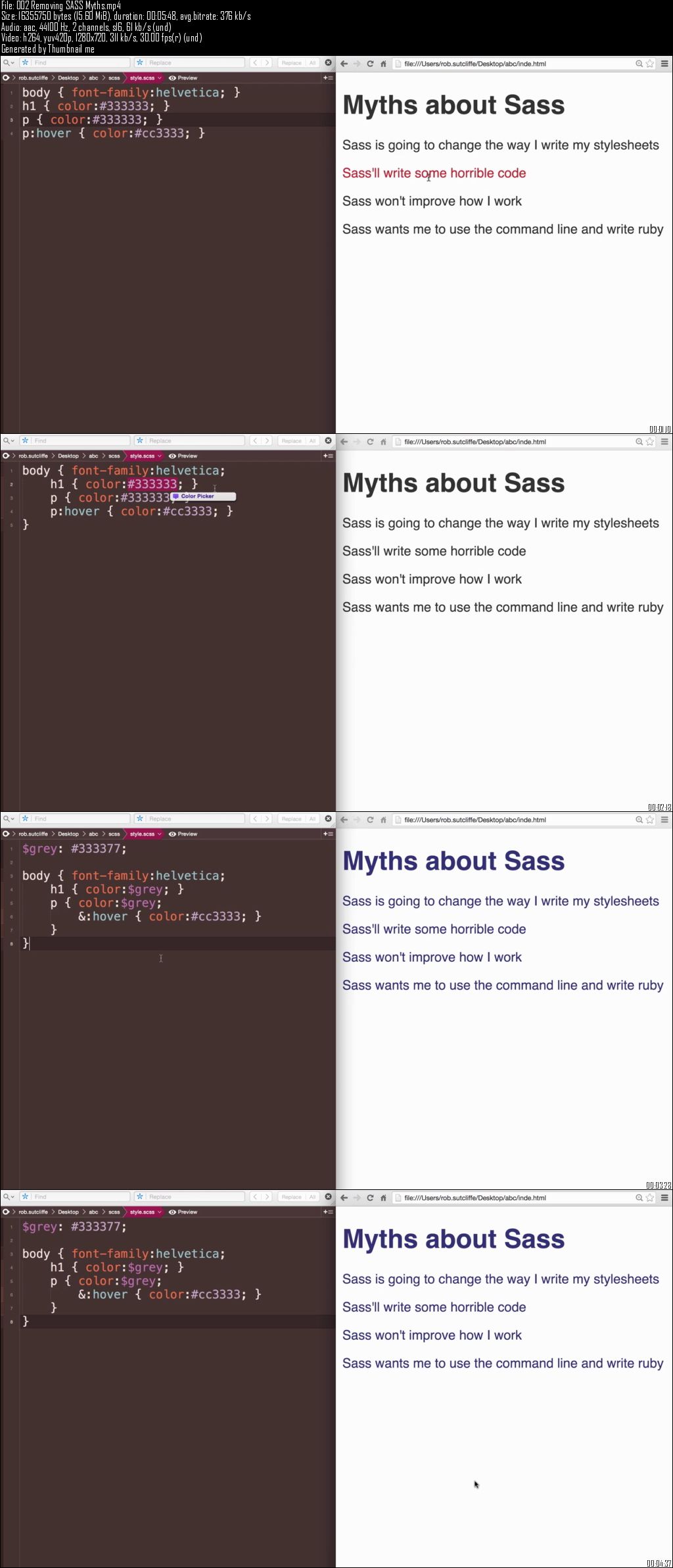Click the zoom magnifier in 00:02:18 frame's address bar
The image size is (673, 1568).
coord(639,442)
